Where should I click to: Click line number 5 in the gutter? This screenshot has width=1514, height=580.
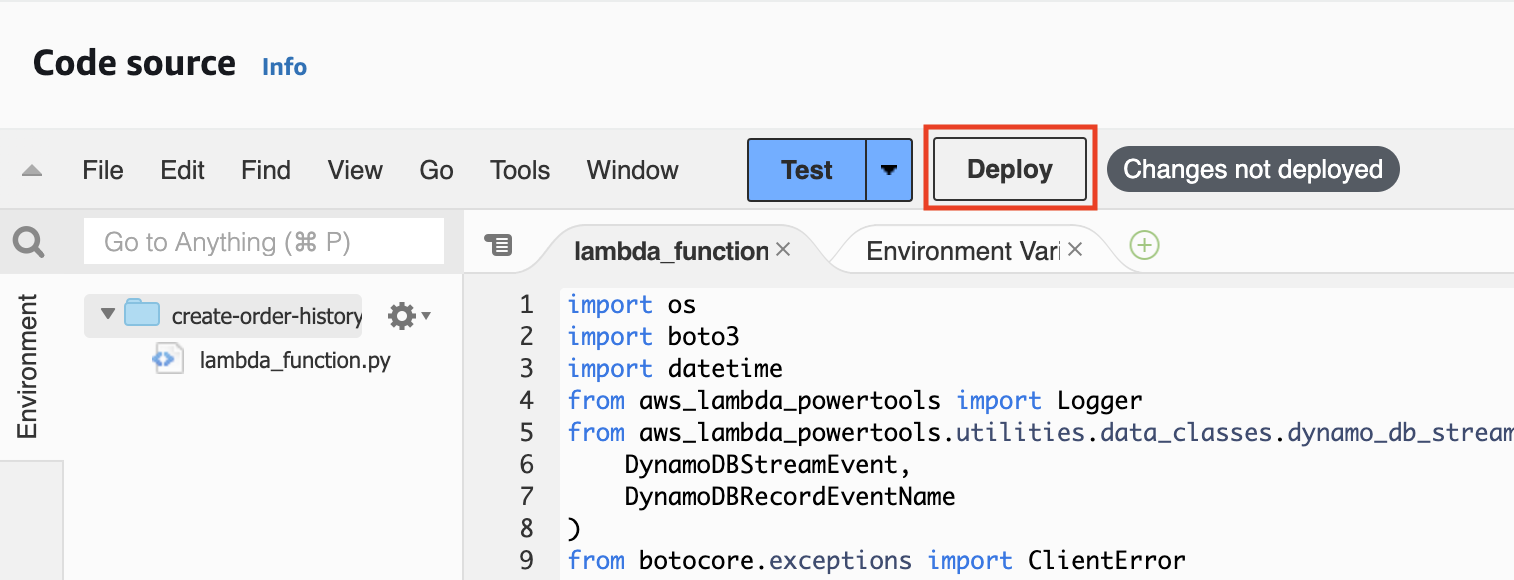coord(527,432)
